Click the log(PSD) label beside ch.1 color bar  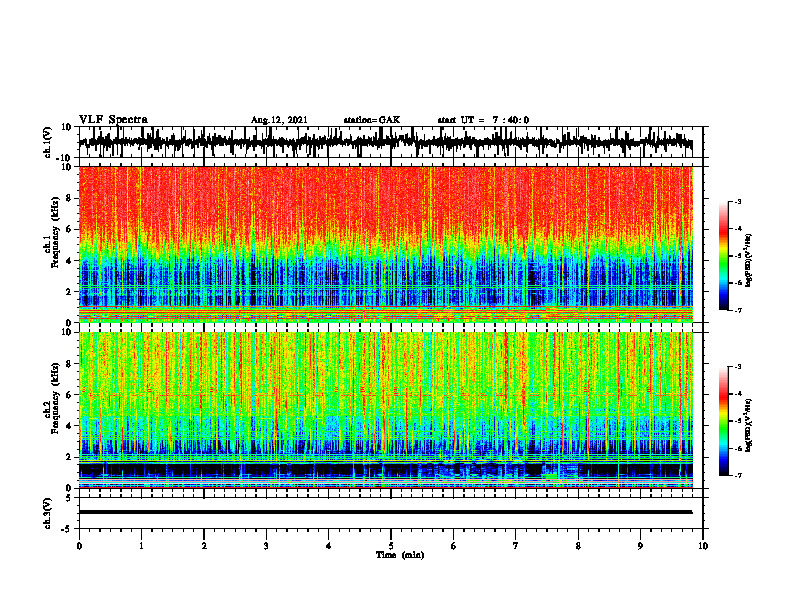749,260
